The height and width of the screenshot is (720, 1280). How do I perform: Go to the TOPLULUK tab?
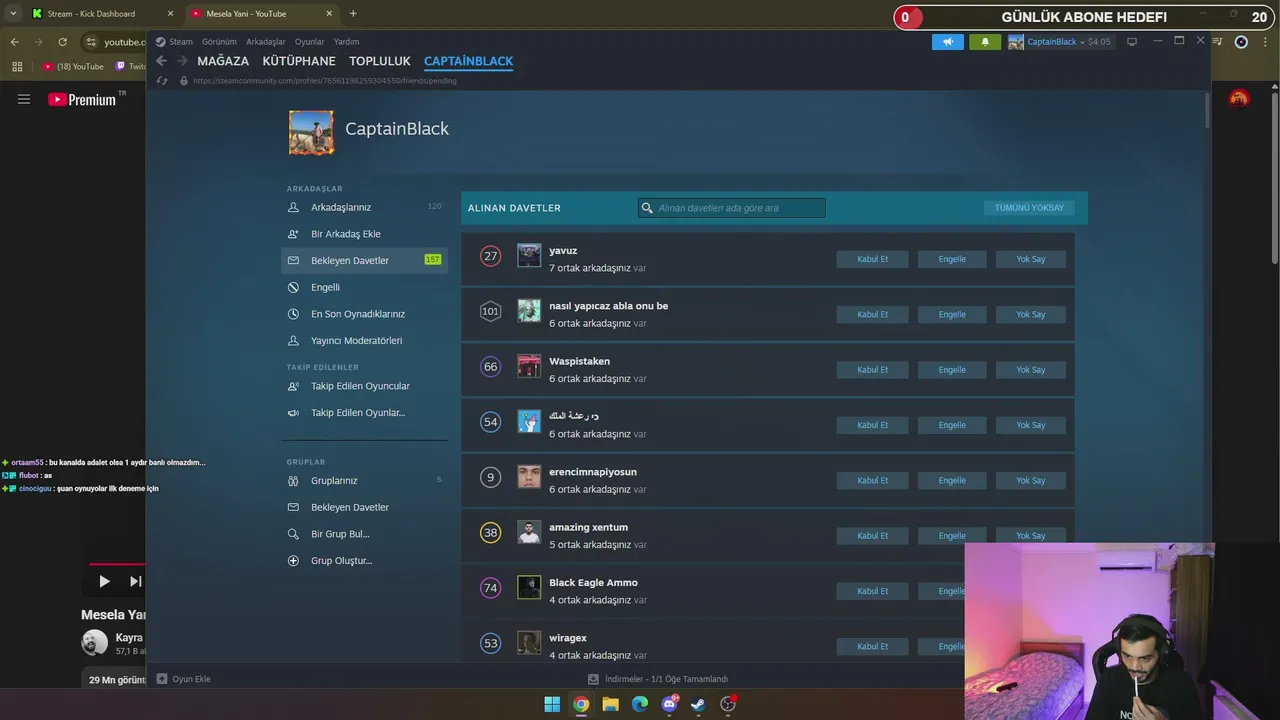pyautogui.click(x=380, y=61)
